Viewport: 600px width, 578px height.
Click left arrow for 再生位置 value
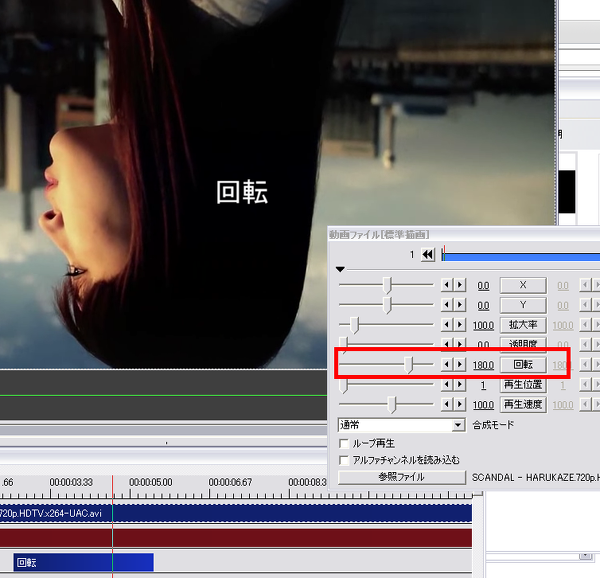pos(447,385)
